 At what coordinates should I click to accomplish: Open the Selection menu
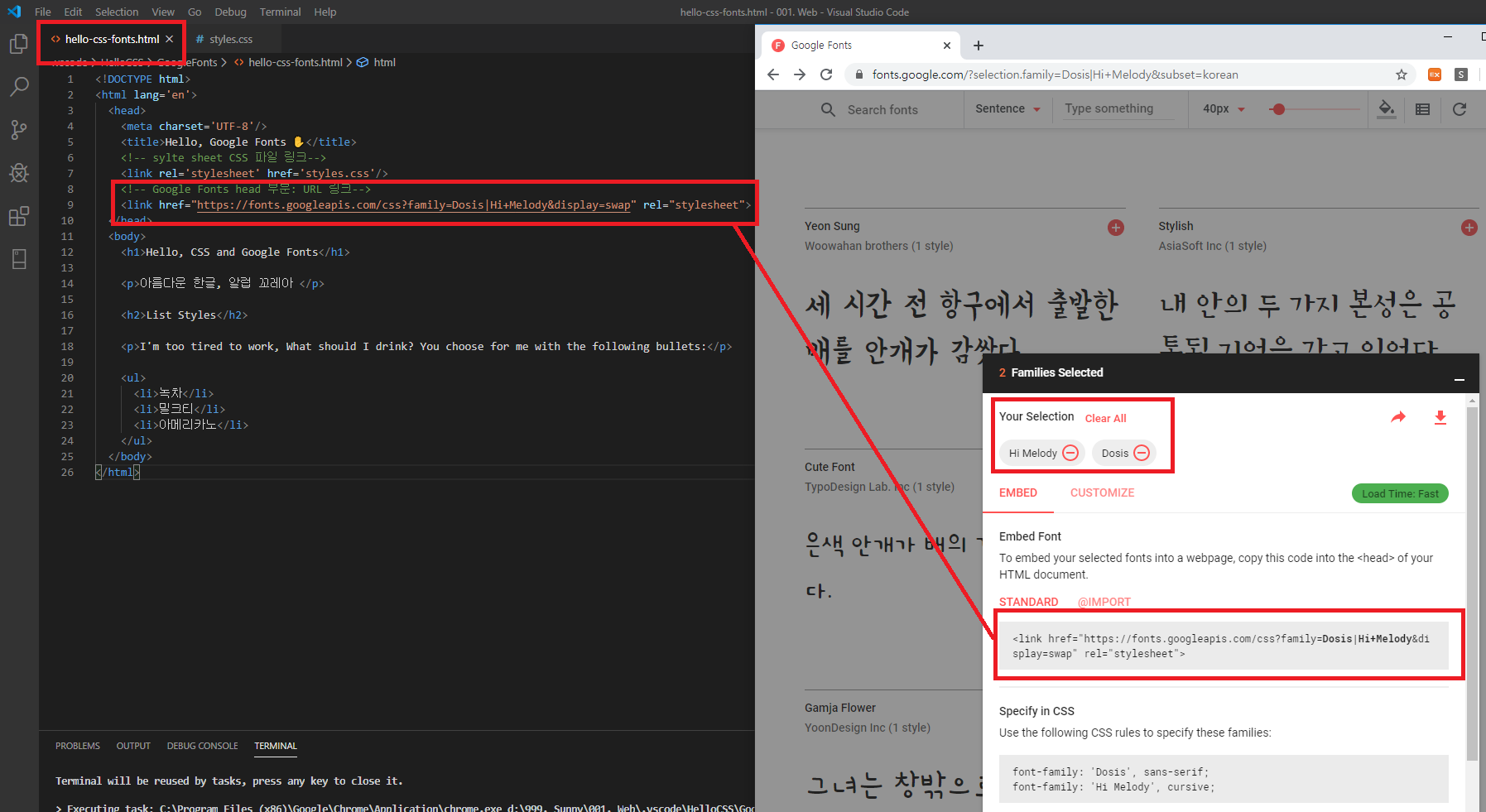(x=117, y=12)
